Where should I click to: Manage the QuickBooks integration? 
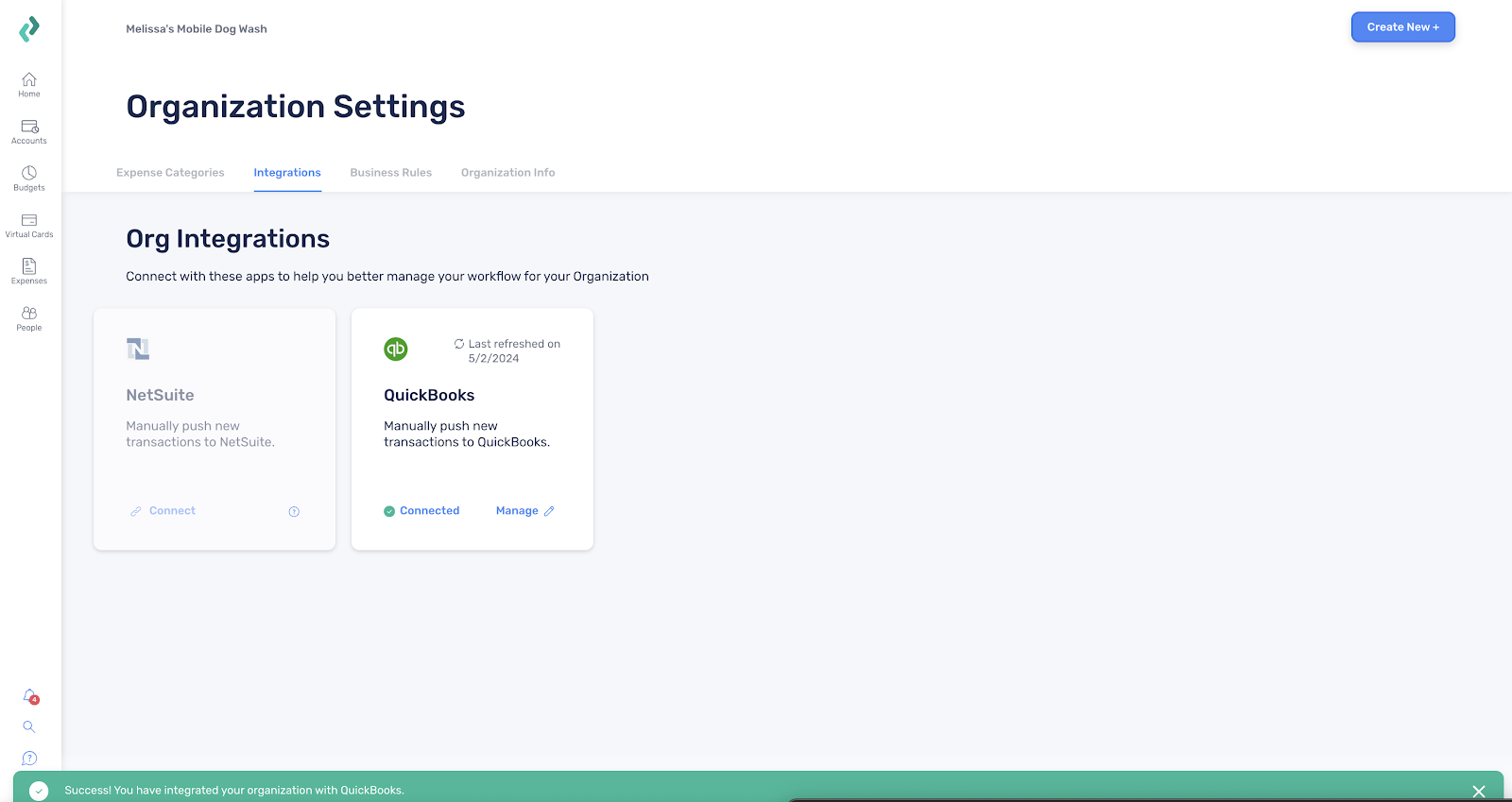(525, 511)
